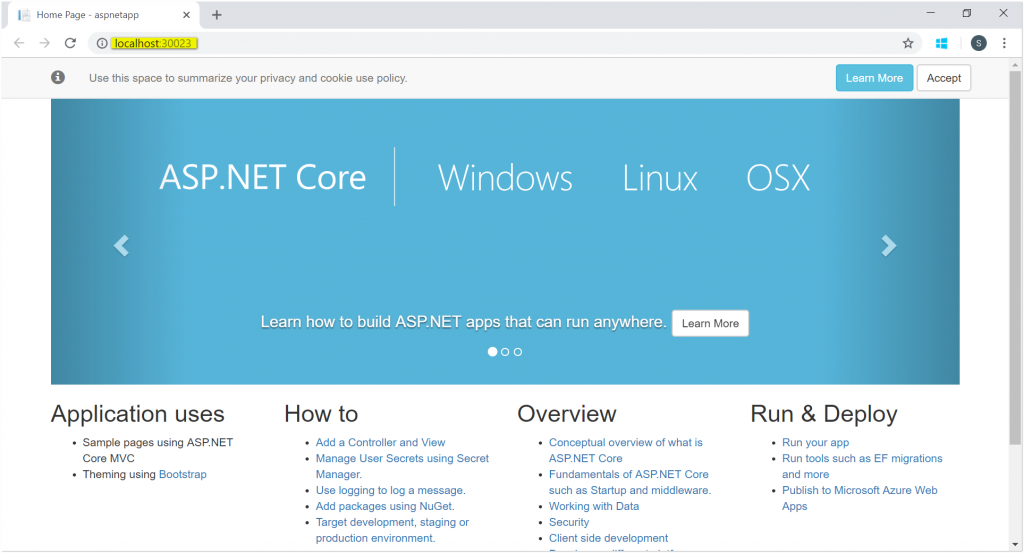This screenshot has height=553, width=1024.
Task: Click the vertical scrollbar thumb
Action: click(1014, 258)
